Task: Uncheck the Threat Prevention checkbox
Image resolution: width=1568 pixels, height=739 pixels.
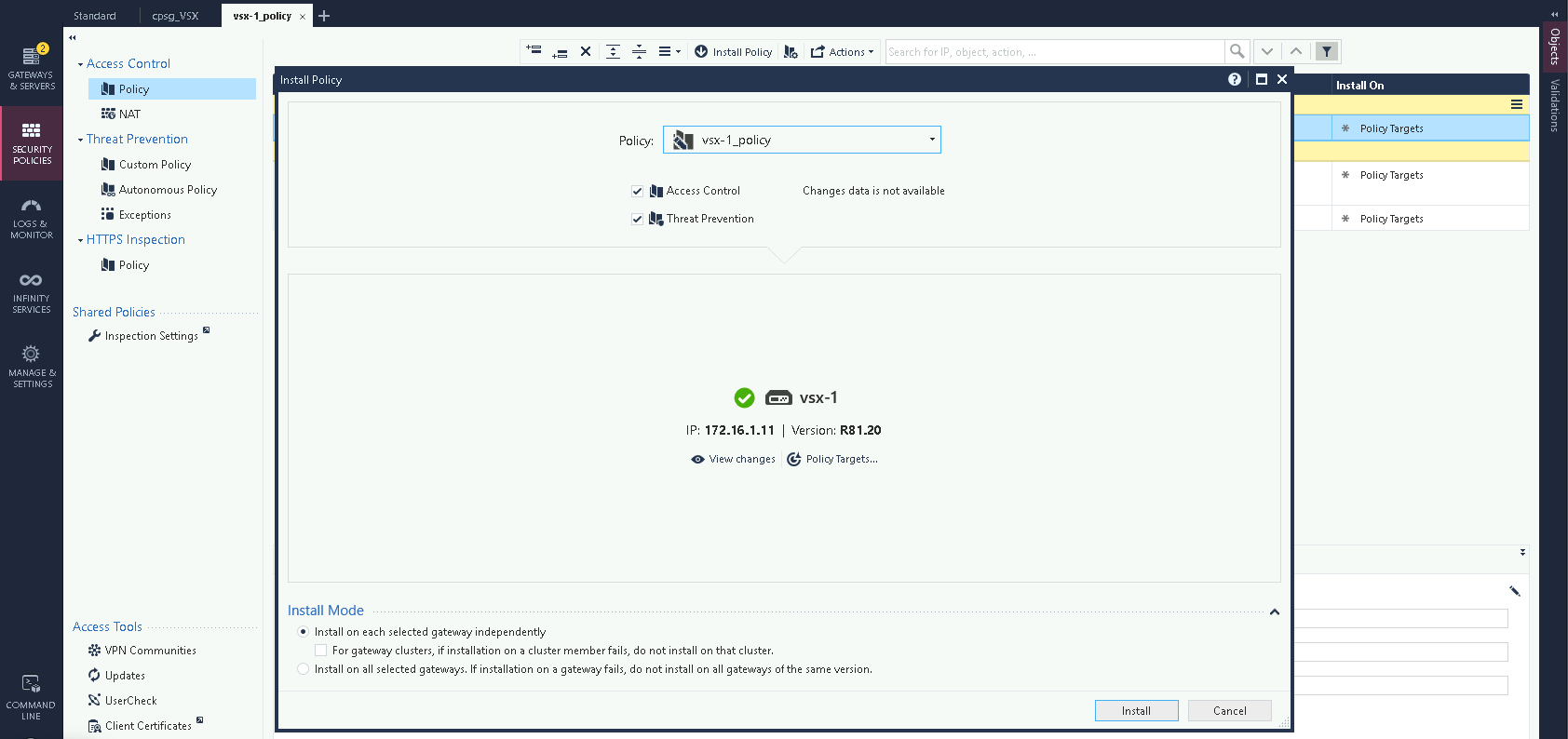Action: (x=638, y=219)
